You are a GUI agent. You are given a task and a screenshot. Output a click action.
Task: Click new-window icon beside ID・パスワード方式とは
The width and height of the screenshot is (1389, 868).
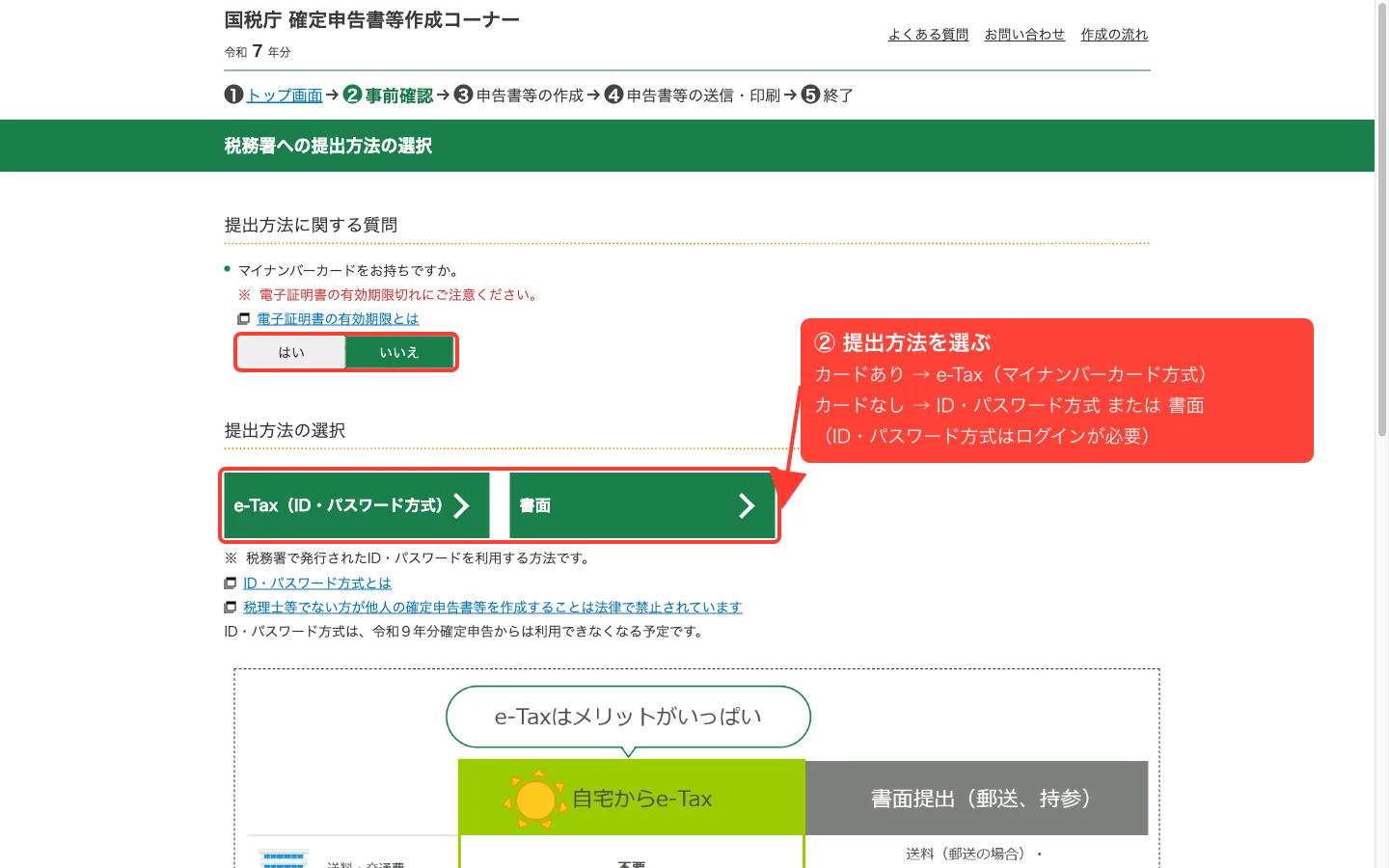(x=230, y=583)
